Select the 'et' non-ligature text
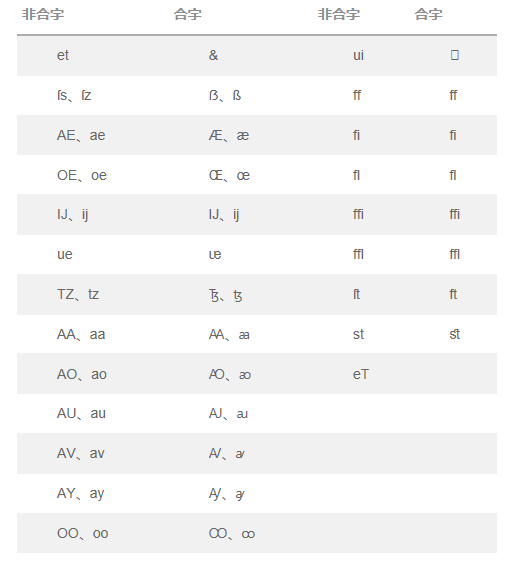517x577 pixels. click(x=63, y=56)
